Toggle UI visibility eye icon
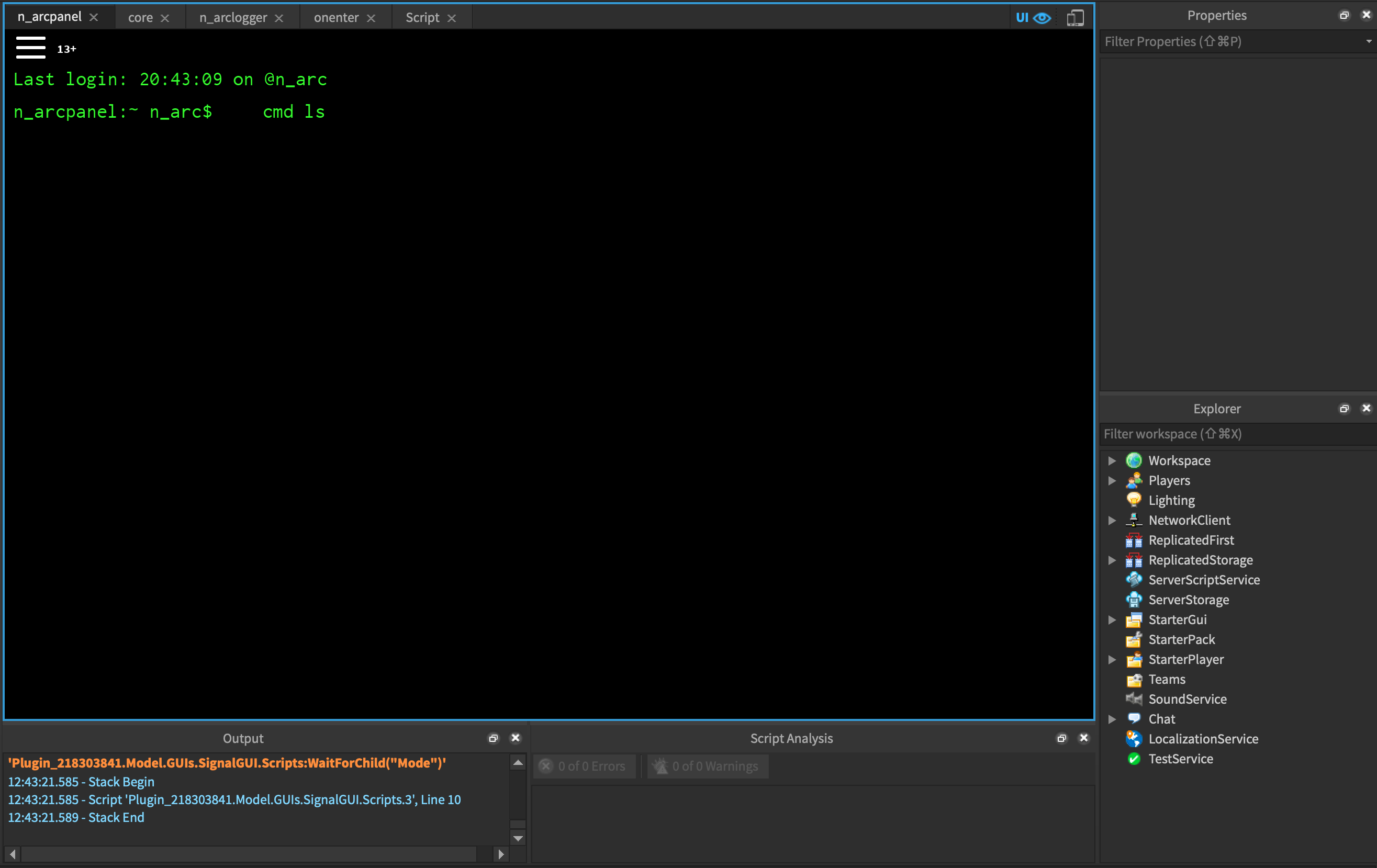This screenshot has width=1377, height=868. pyautogui.click(x=1042, y=18)
